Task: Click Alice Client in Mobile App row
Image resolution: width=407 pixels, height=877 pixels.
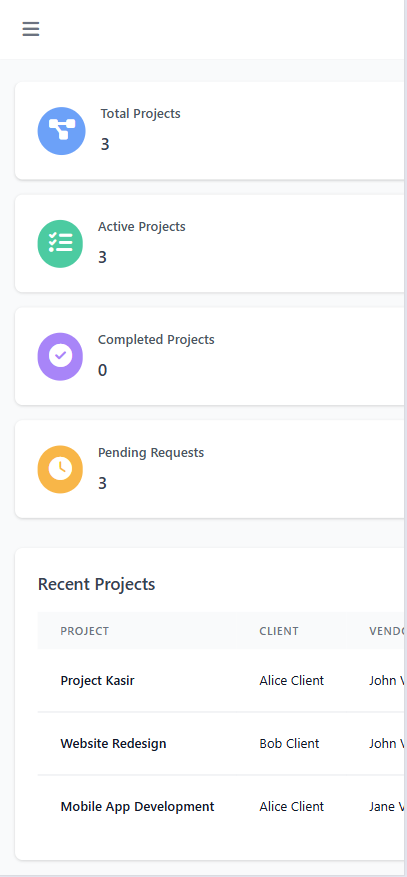Action: (291, 807)
